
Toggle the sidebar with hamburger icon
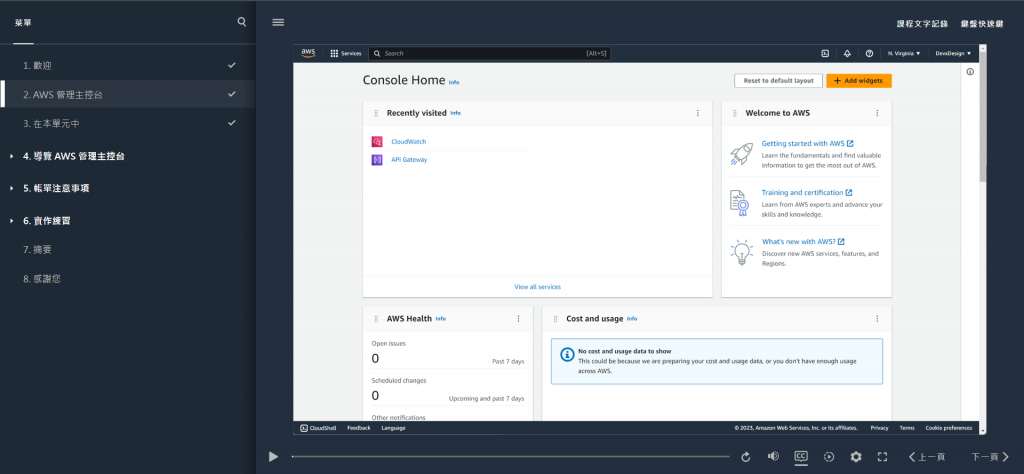click(x=278, y=22)
